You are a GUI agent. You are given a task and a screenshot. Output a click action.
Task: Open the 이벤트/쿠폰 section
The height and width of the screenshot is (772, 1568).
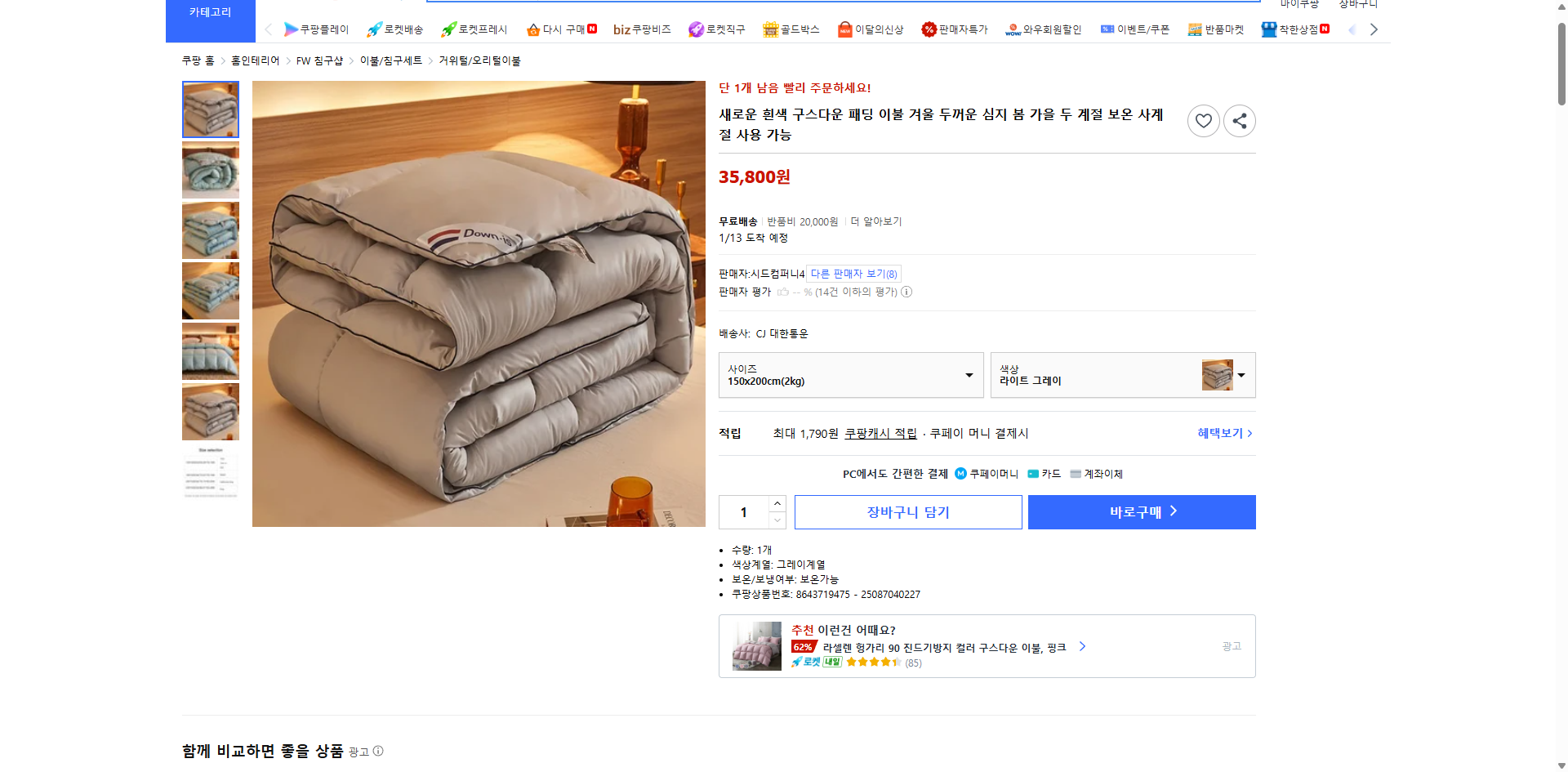[x=1135, y=29]
